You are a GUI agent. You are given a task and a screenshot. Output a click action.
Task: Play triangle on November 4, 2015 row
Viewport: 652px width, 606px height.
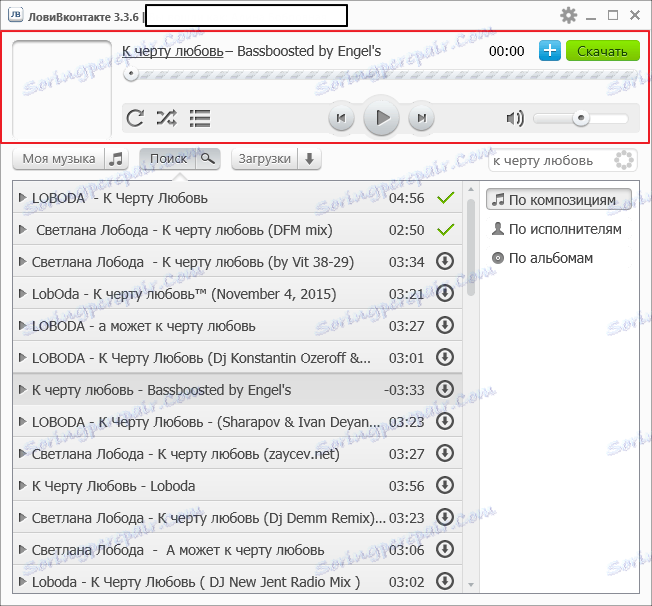[x=22, y=294]
